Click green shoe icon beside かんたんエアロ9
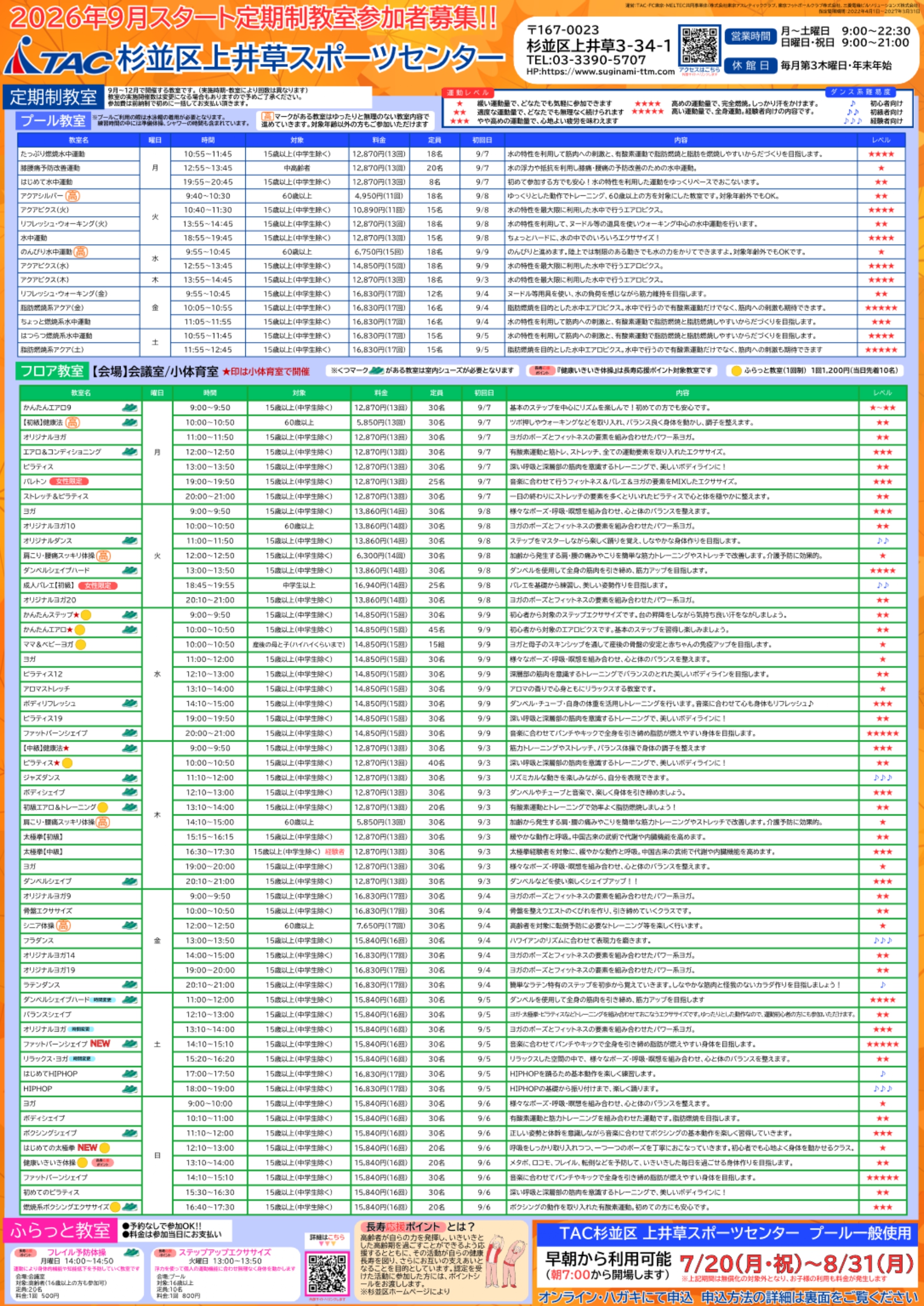This screenshot has height=1306, width=924. point(130,408)
